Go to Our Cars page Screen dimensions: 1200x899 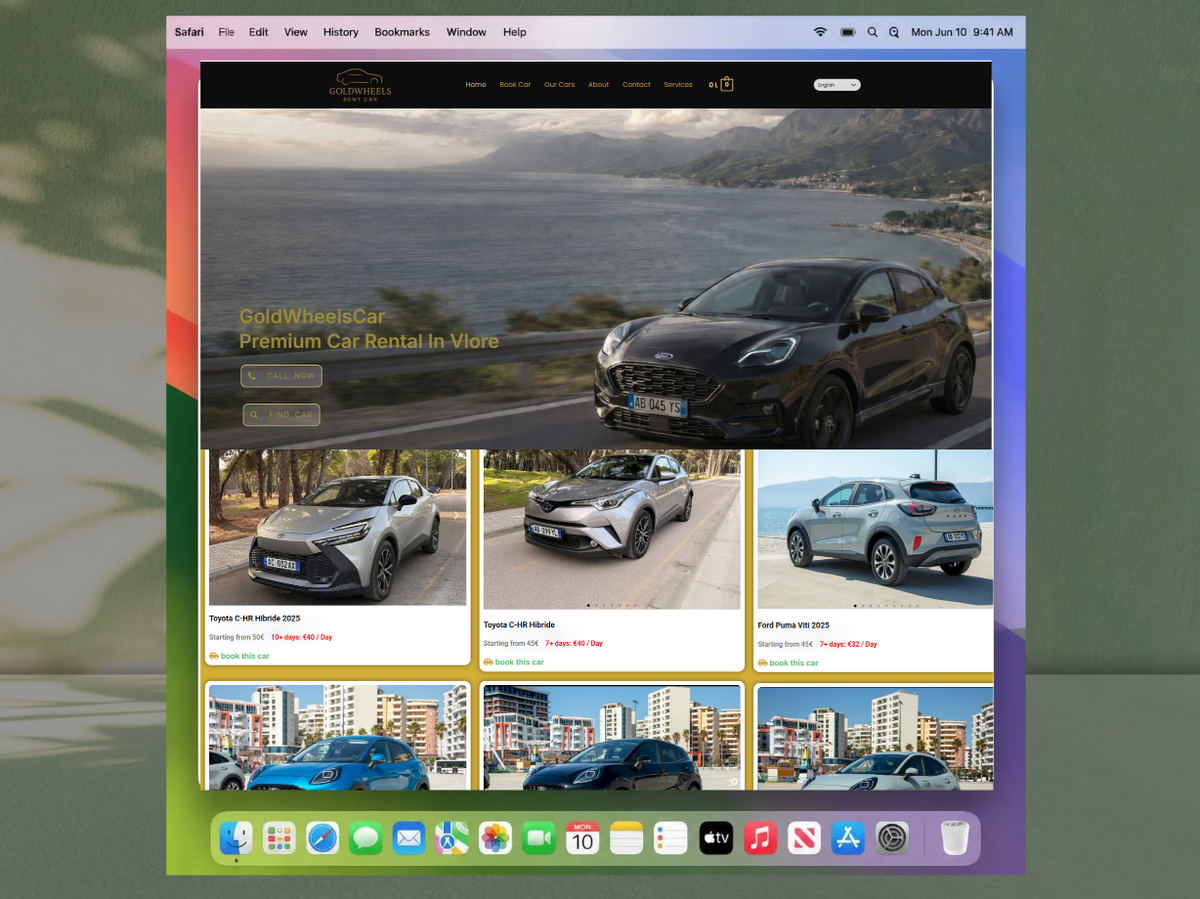click(559, 85)
